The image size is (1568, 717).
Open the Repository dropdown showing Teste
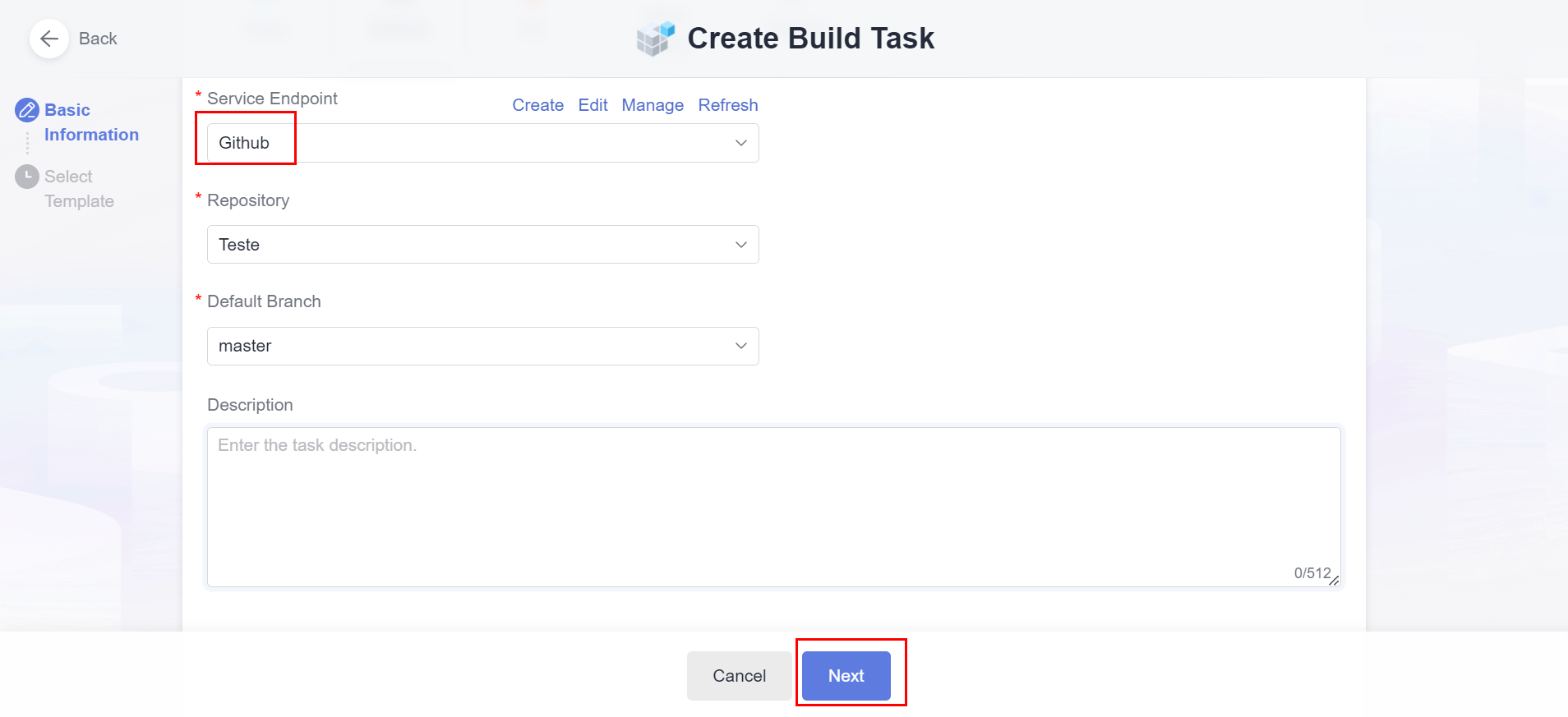coord(482,245)
